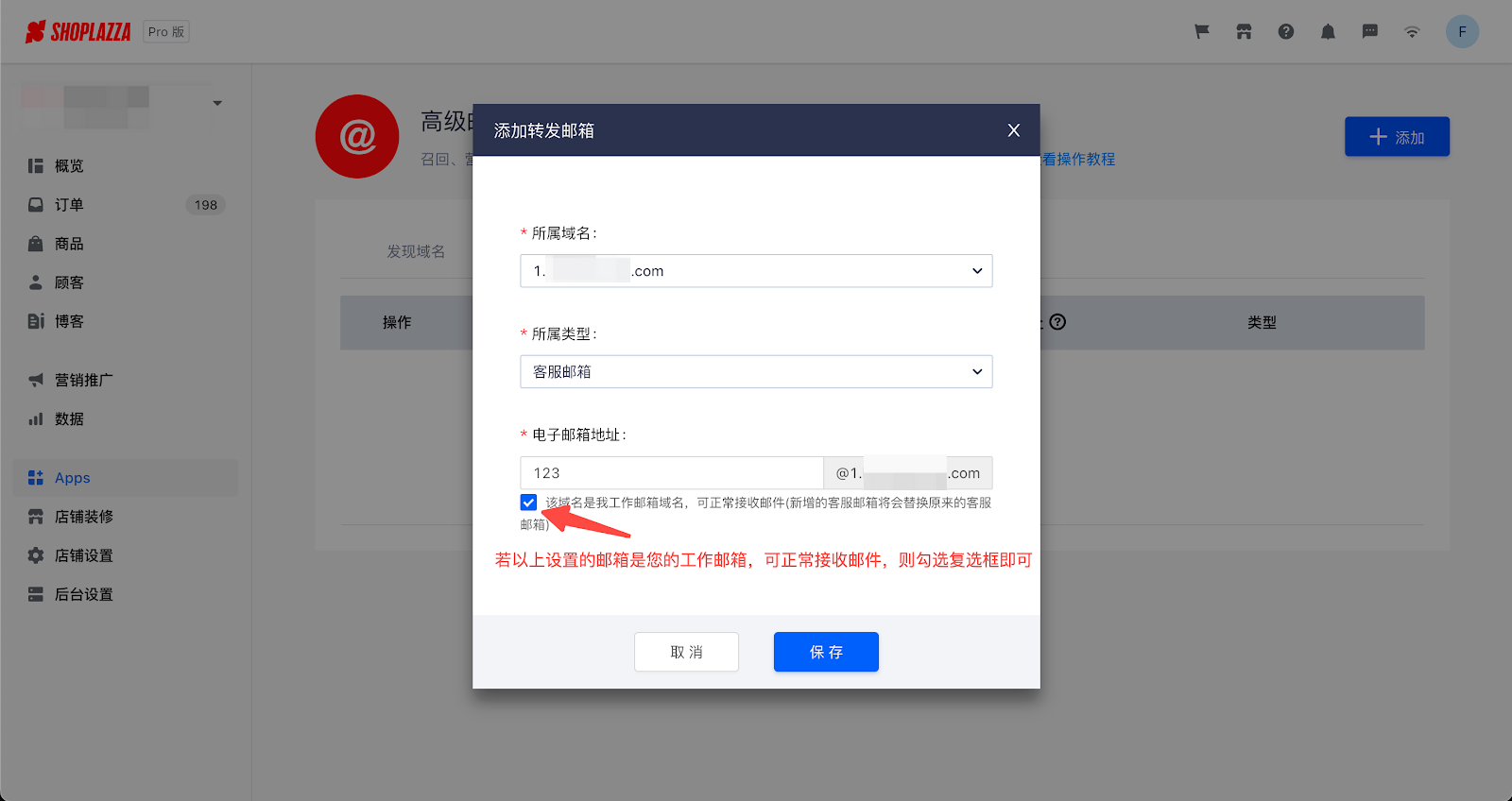Show notifications via bell icon
This screenshot has height=801, width=1512.
point(1328,32)
